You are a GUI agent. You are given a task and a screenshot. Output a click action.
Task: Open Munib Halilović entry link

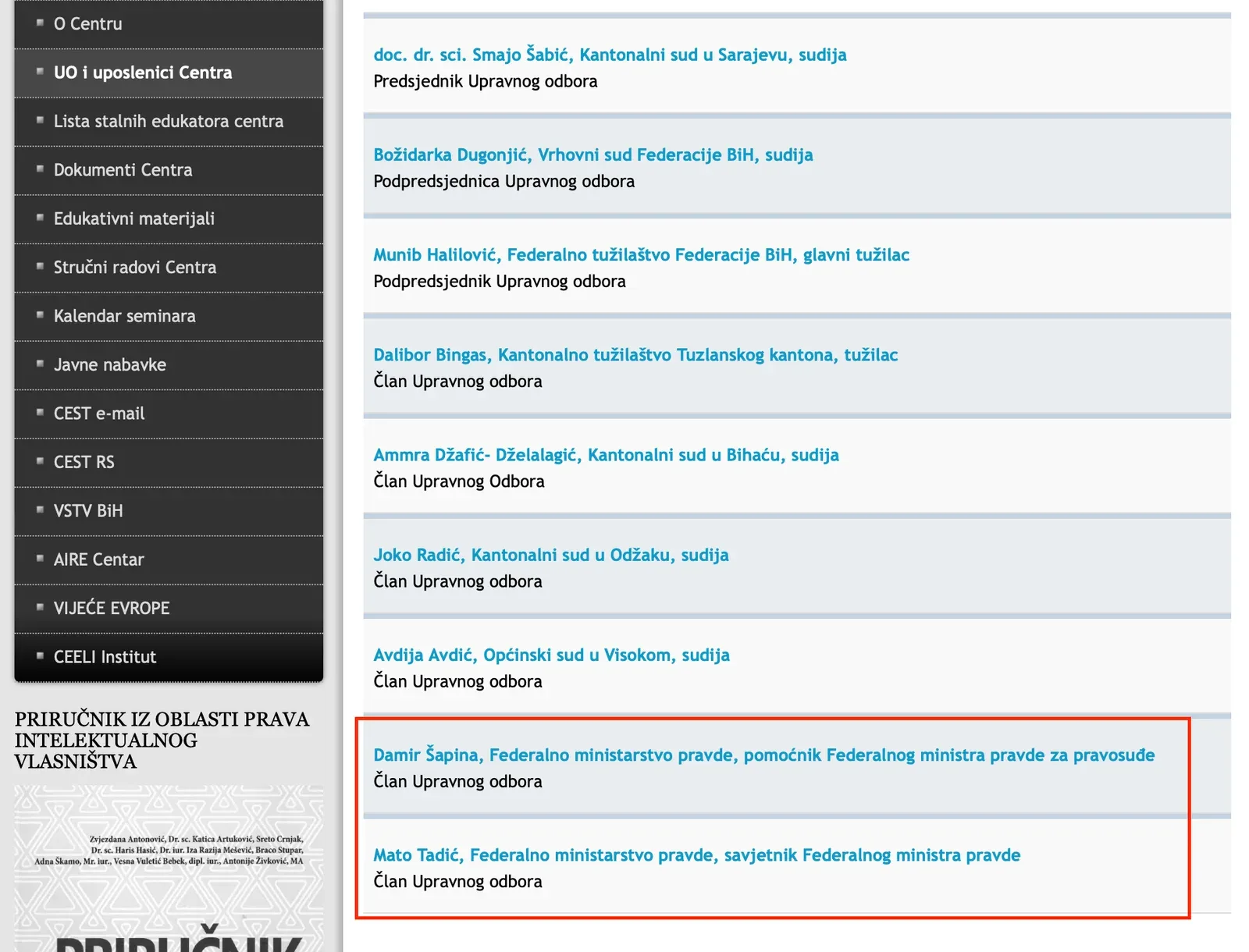(x=640, y=254)
